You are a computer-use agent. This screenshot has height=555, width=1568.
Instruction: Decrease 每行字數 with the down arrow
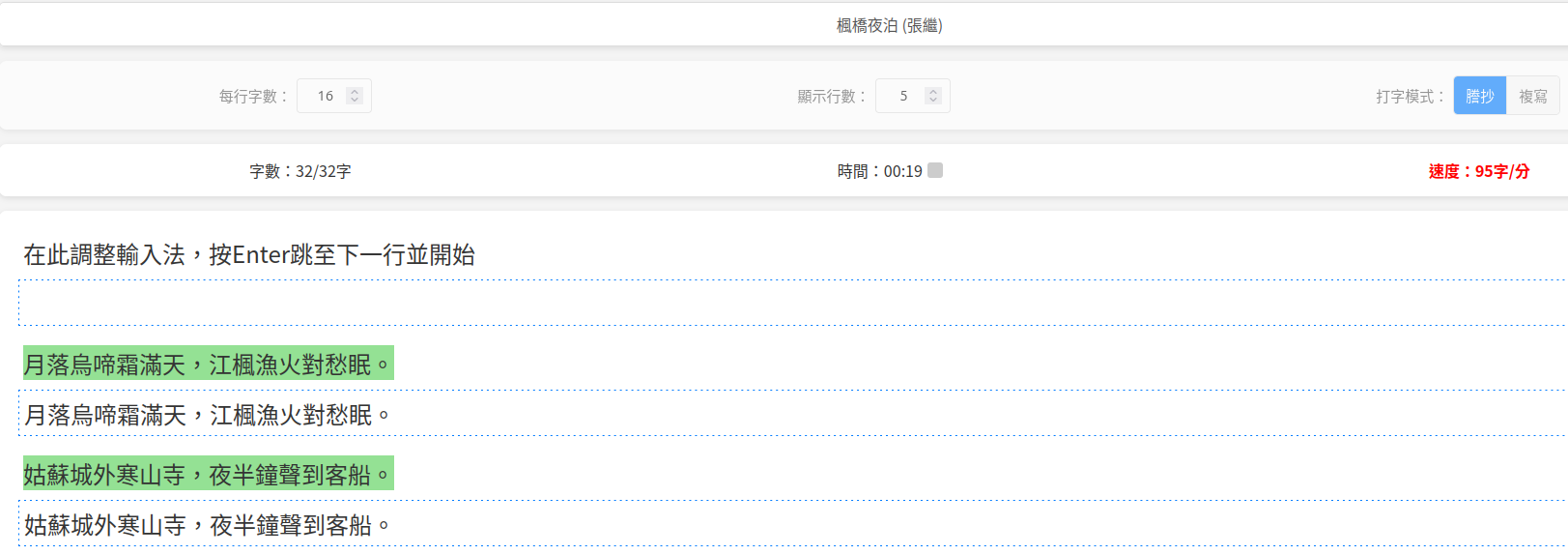[355, 101]
